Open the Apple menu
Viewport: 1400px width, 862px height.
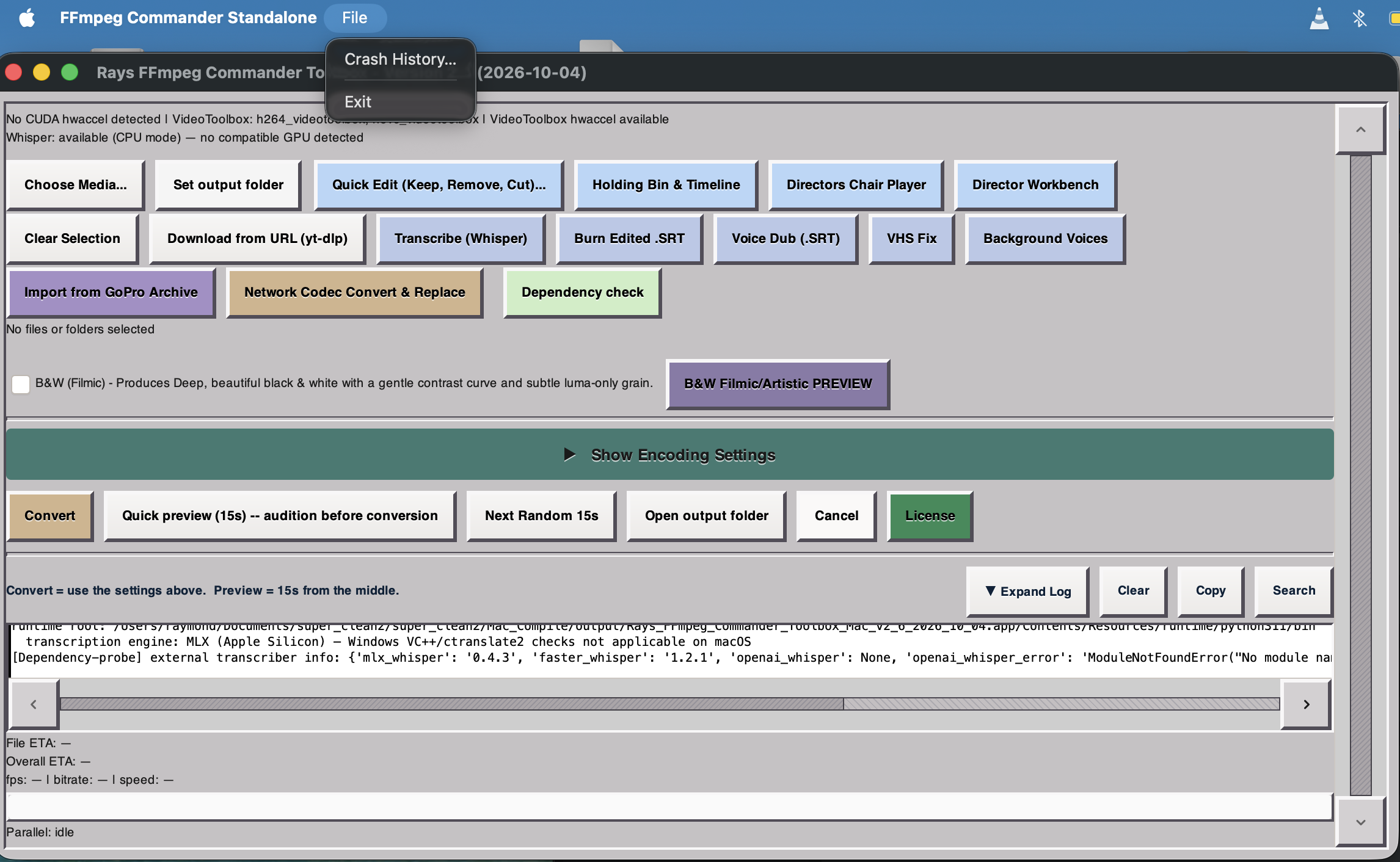point(27,18)
